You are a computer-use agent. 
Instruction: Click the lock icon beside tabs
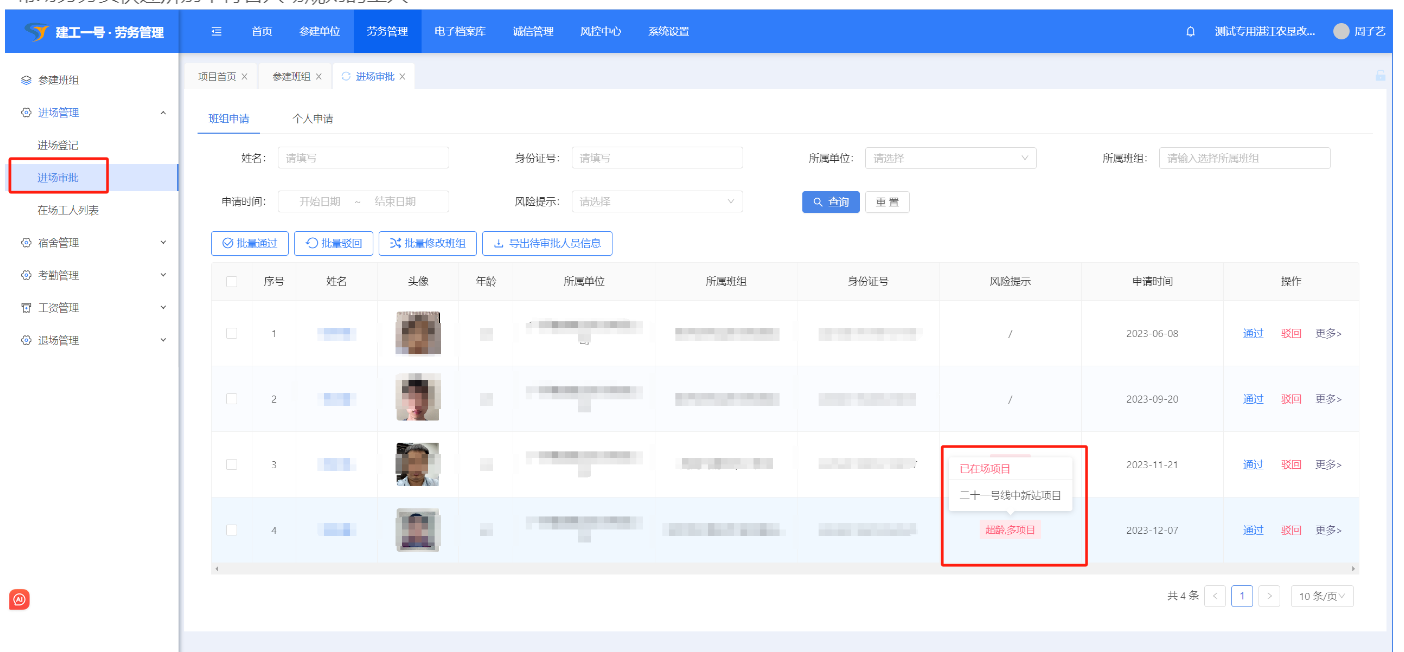[x=1380, y=76]
